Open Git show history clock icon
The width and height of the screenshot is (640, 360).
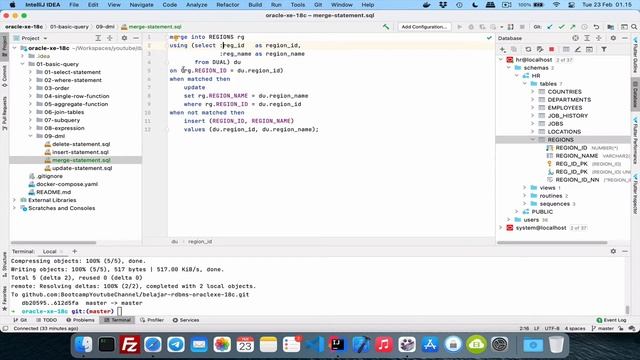point(584,27)
